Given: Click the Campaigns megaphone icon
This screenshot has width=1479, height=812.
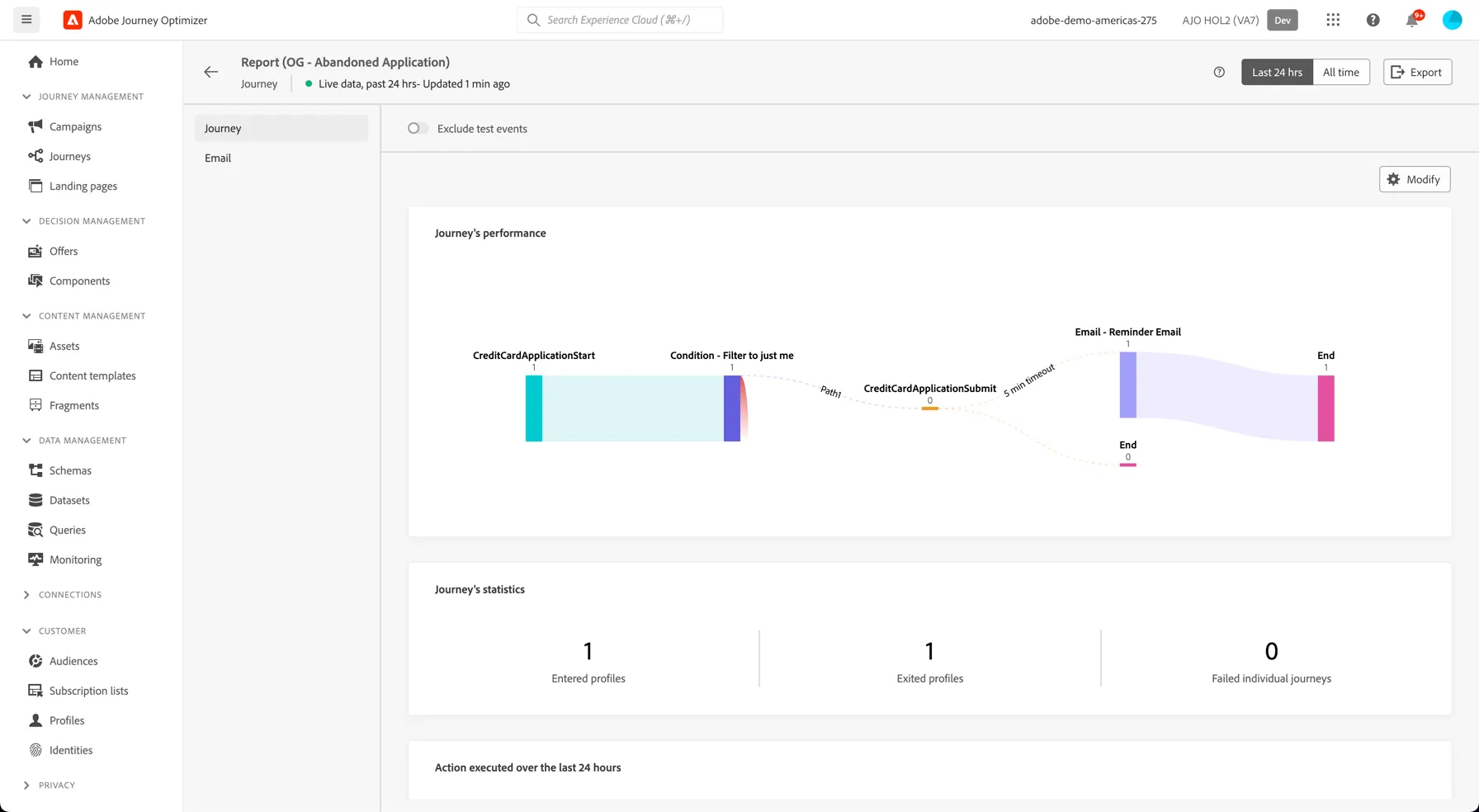Looking at the screenshot, I should (35, 126).
